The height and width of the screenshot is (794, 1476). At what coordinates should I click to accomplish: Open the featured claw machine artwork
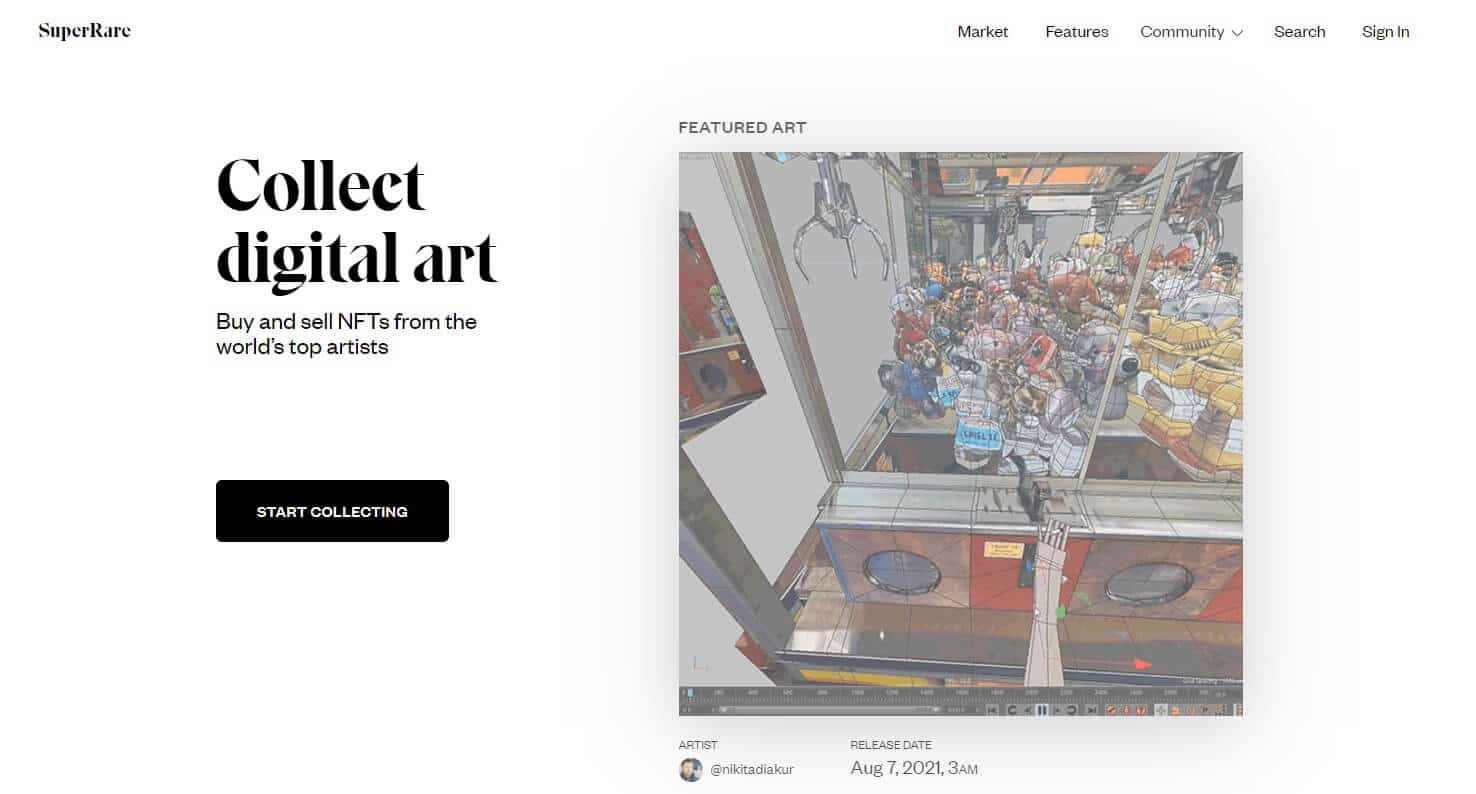point(961,434)
